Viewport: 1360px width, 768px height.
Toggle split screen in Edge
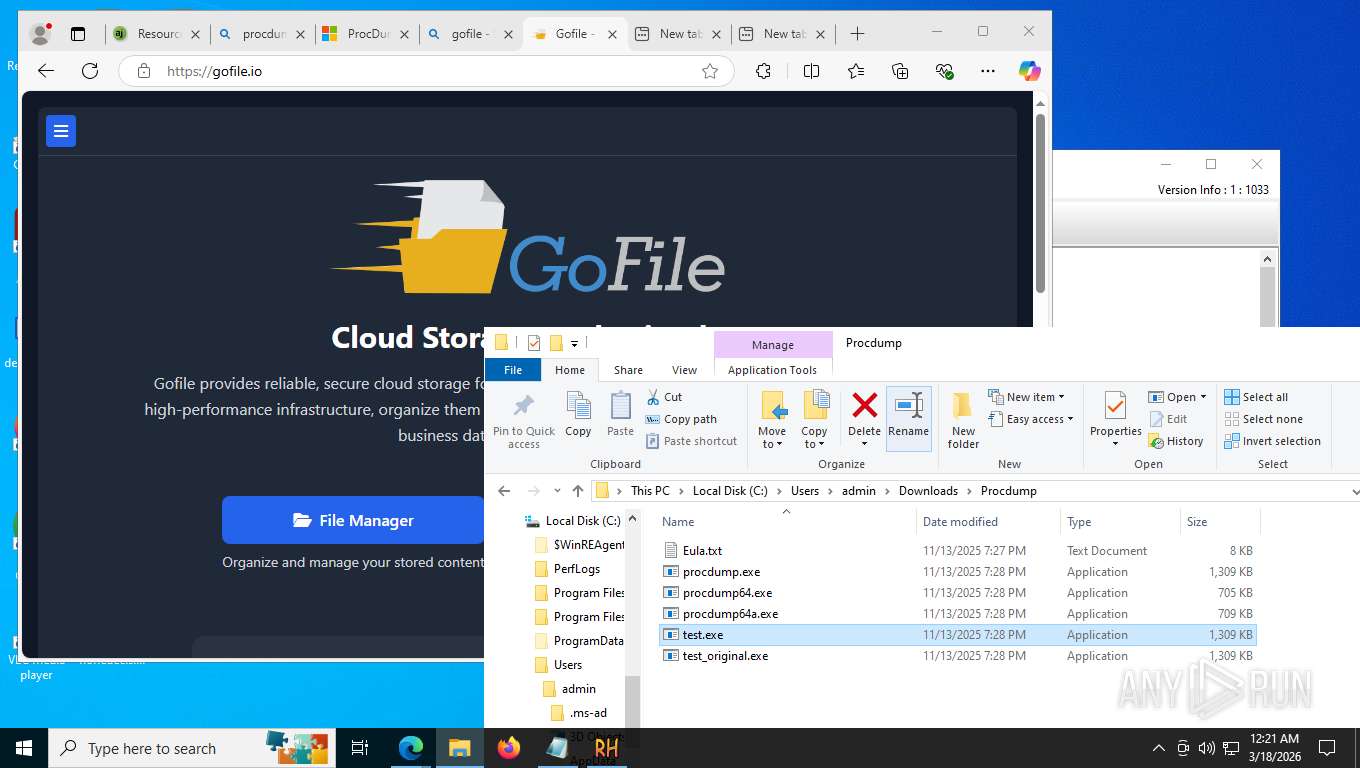[x=811, y=71]
